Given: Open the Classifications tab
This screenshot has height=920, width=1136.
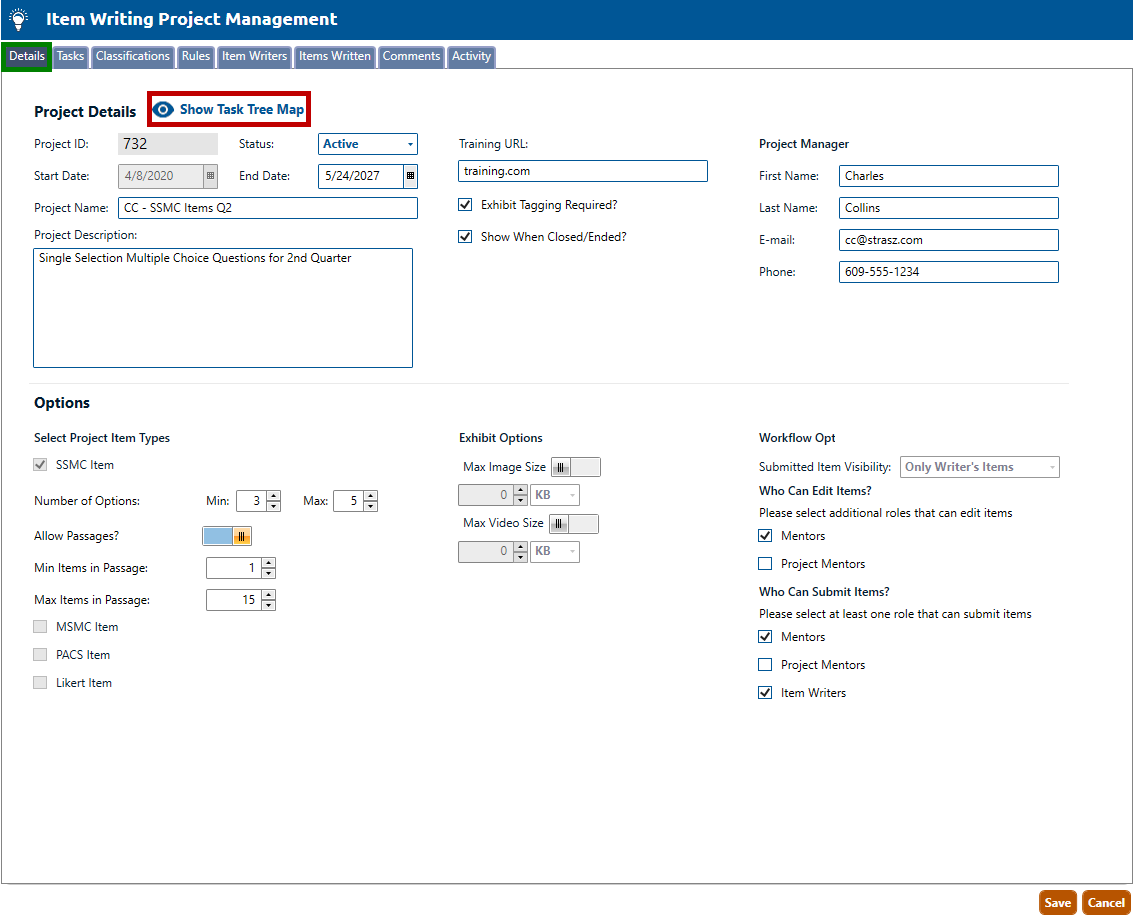Looking at the screenshot, I should [133, 57].
